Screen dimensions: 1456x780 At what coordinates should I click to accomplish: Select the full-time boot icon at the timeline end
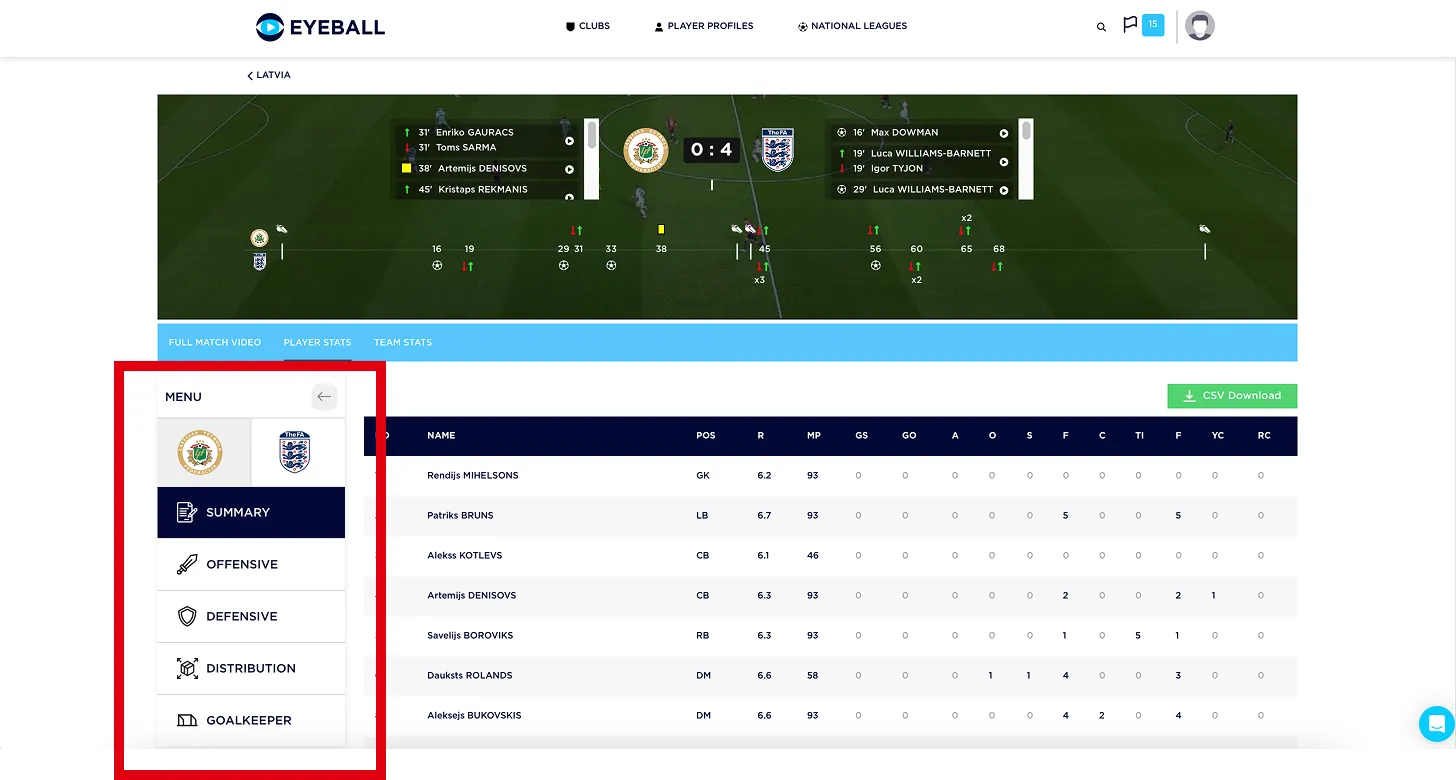point(1205,229)
